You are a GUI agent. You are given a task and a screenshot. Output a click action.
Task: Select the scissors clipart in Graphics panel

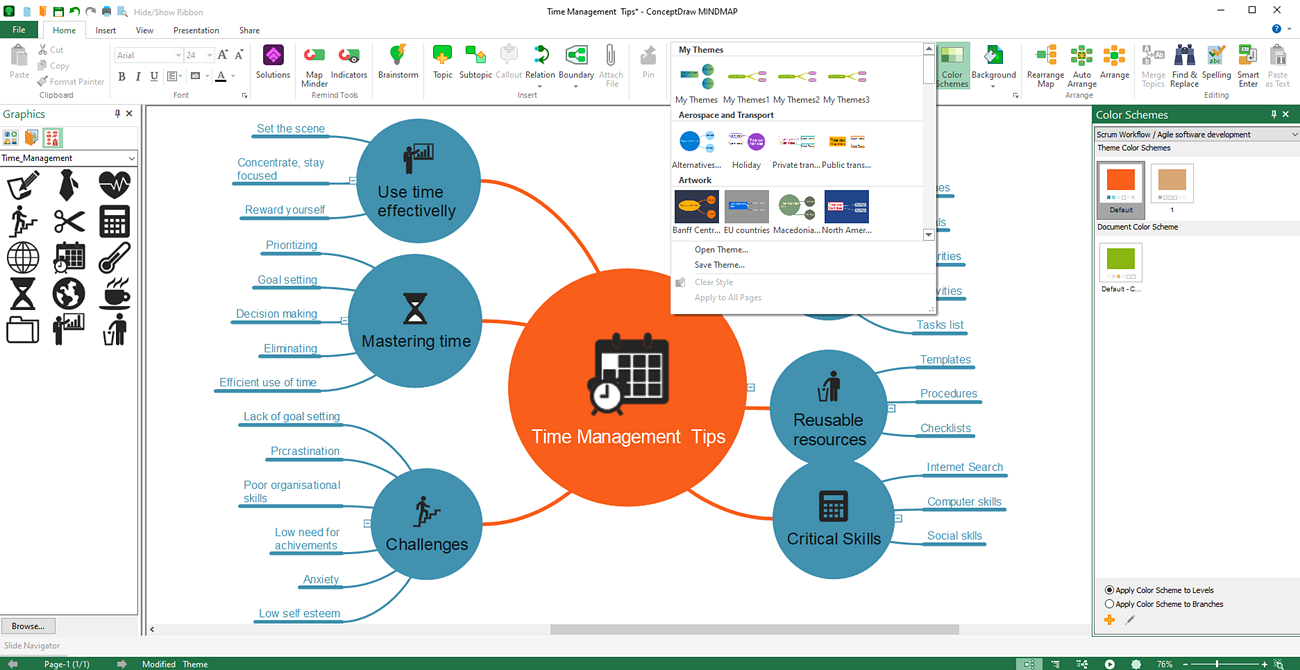pos(68,221)
